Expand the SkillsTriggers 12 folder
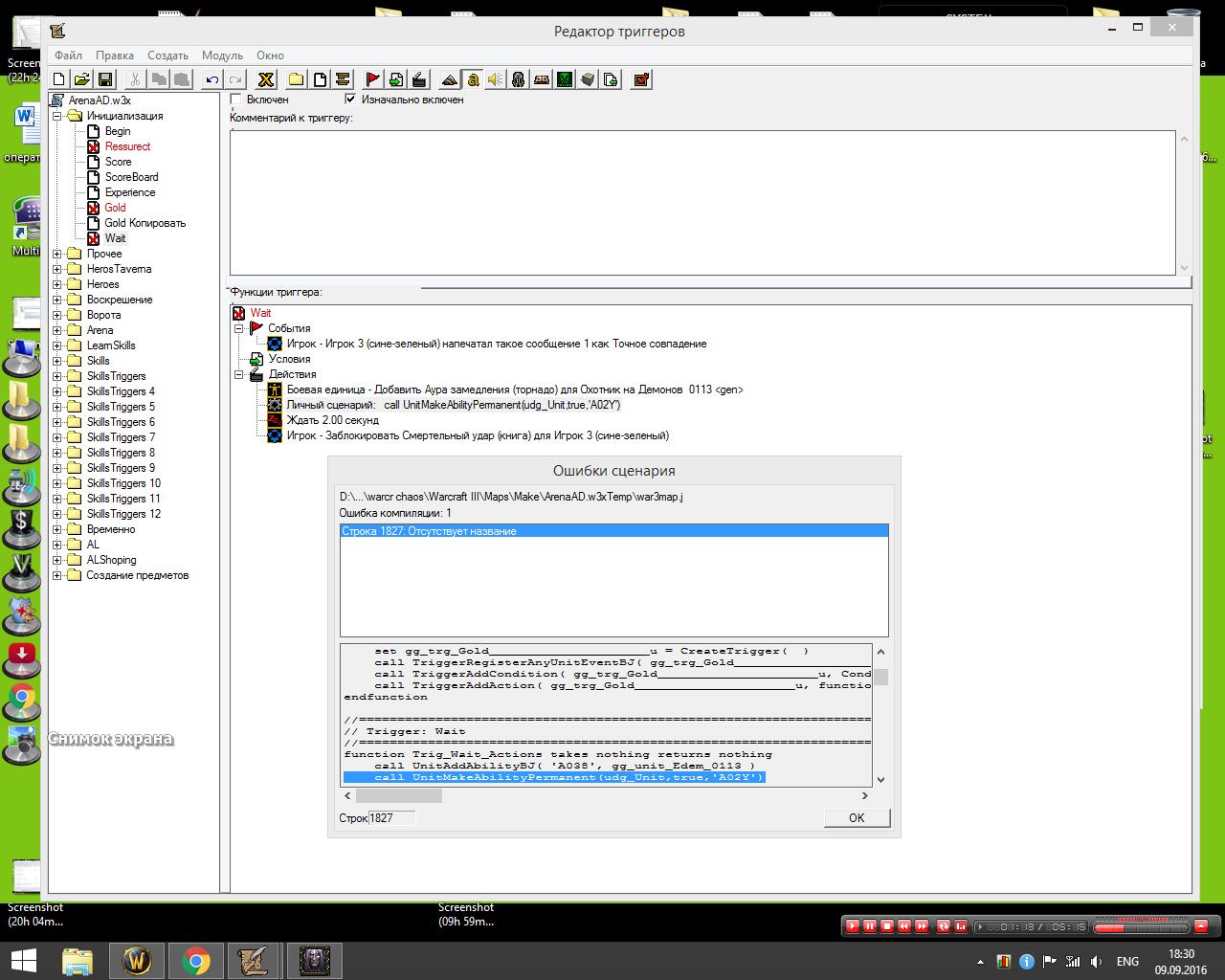The width and height of the screenshot is (1225, 980). click(x=57, y=514)
